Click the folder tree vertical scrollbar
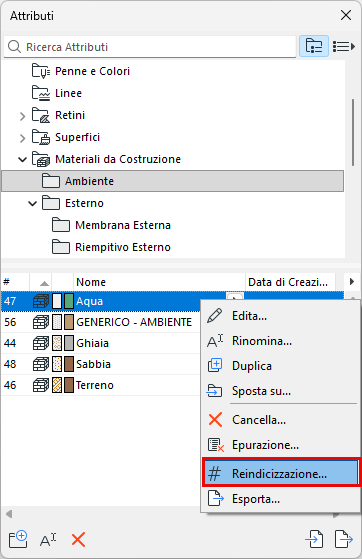Viewport: 362px width, 559px height. [353, 133]
